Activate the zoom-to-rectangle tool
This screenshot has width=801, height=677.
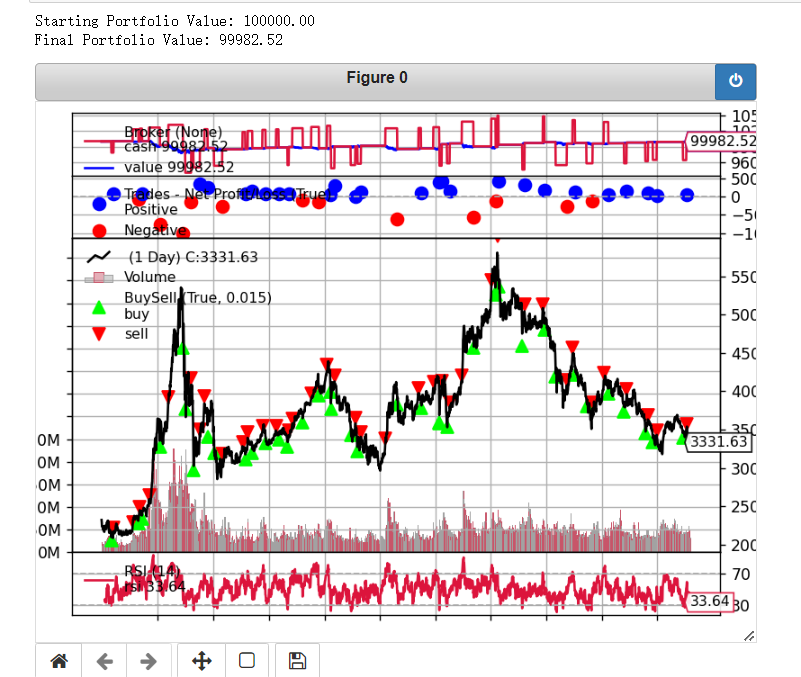click(x=247, y=661)
